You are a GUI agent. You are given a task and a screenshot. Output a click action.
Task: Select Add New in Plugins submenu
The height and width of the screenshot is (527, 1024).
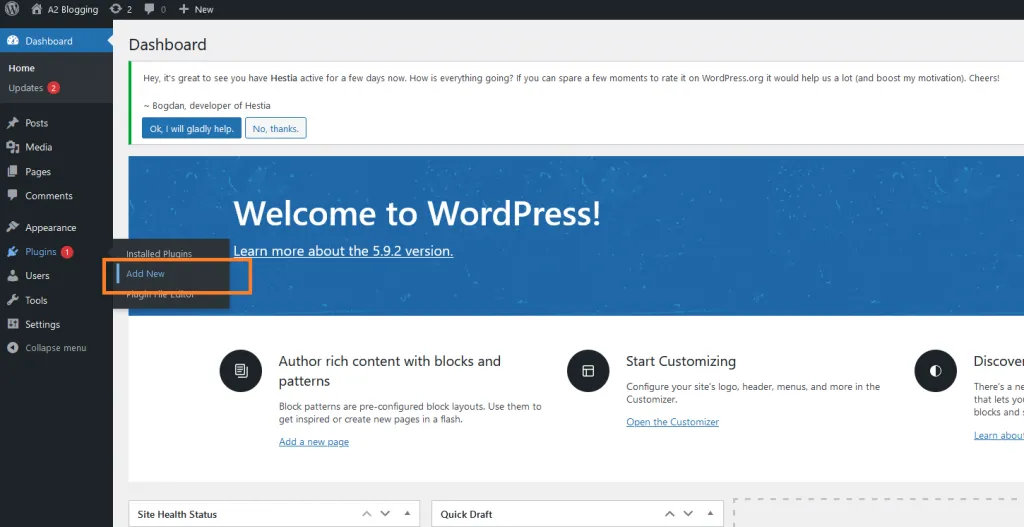click(x=145, y=274)
